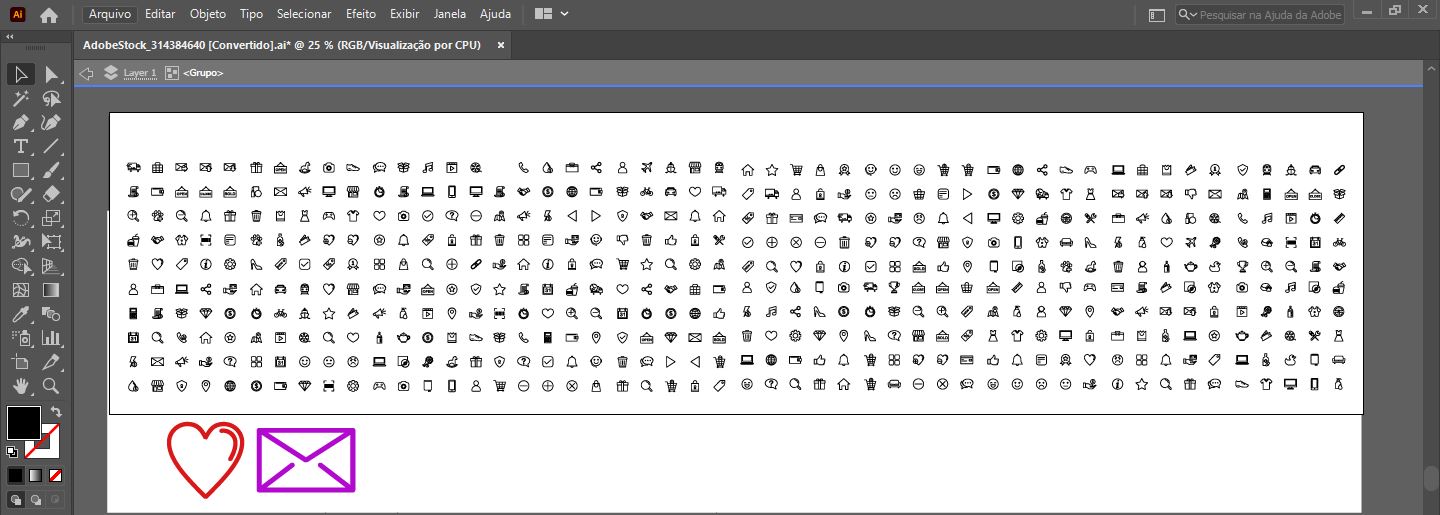Screen dimensions: 1440x515
Task: Select the Direct Selection tool
Action: [x=52, y=74]
